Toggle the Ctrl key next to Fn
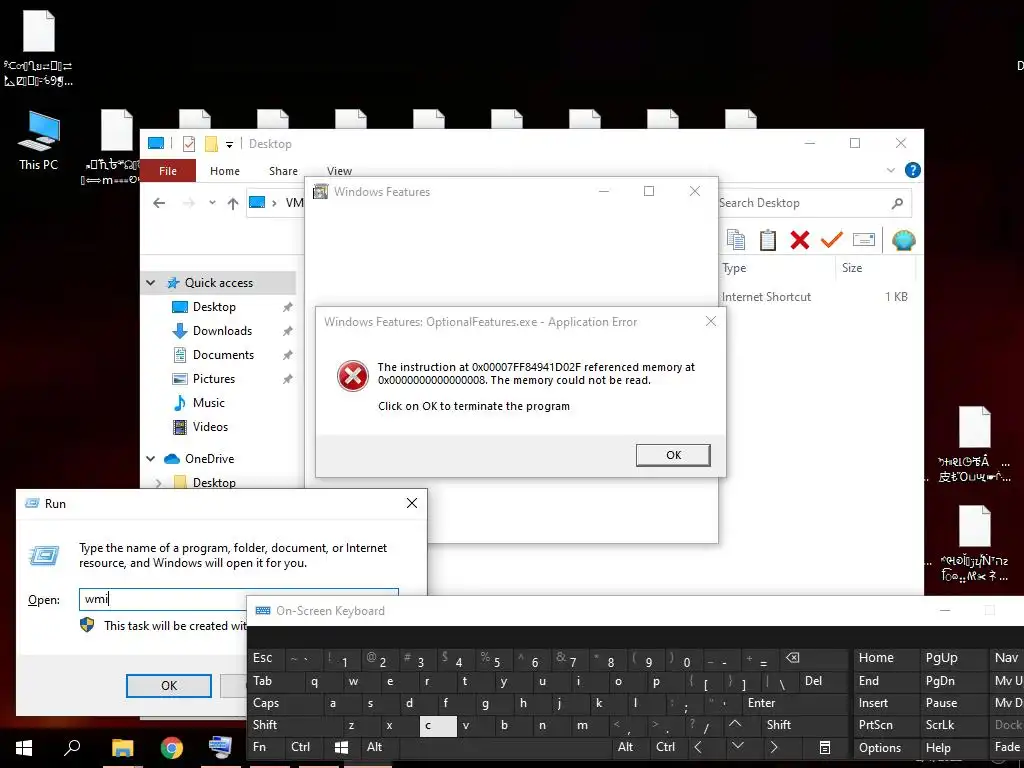The height and width of the screenshot is (768, 1024). tap(300, 747)
